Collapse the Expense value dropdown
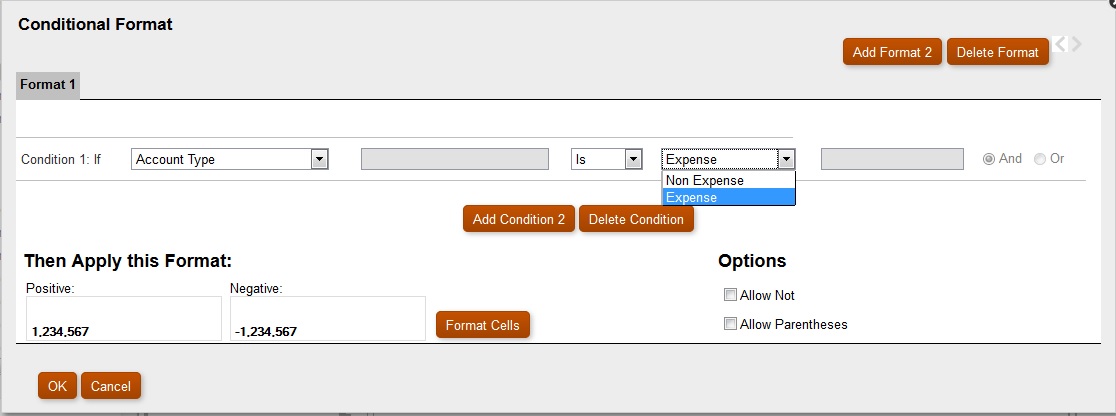Image resolution: width=1116 pixels, height=416 pixels. [x=787, y=159]
